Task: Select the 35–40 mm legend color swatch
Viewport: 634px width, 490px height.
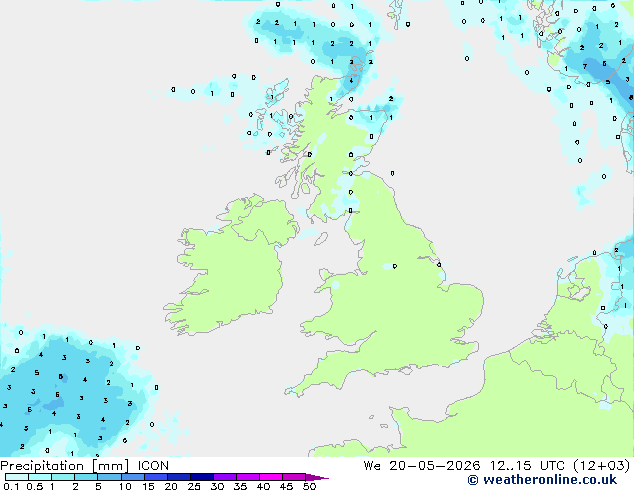Action: [x=248, y=477]
